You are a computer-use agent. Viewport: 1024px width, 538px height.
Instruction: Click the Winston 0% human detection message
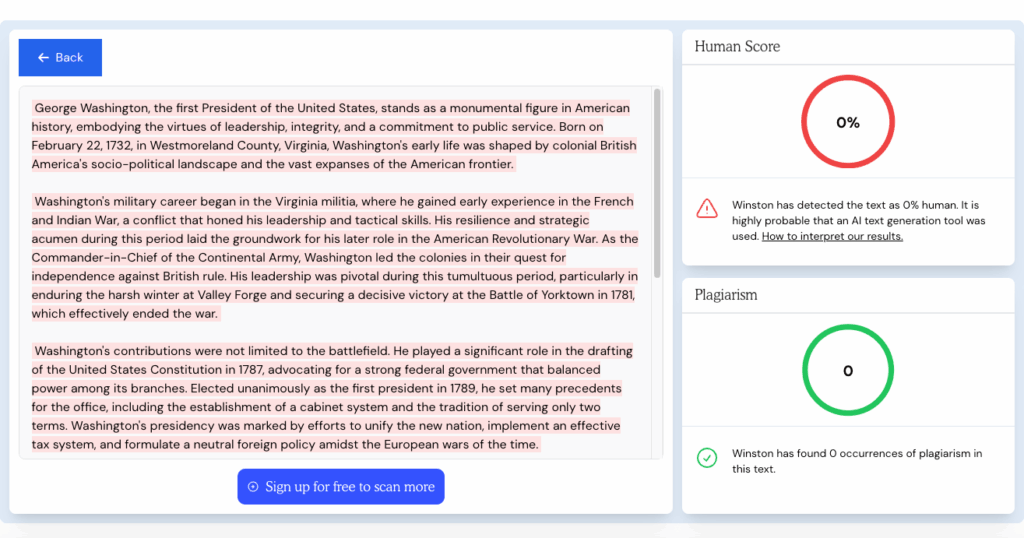[858, 221]
